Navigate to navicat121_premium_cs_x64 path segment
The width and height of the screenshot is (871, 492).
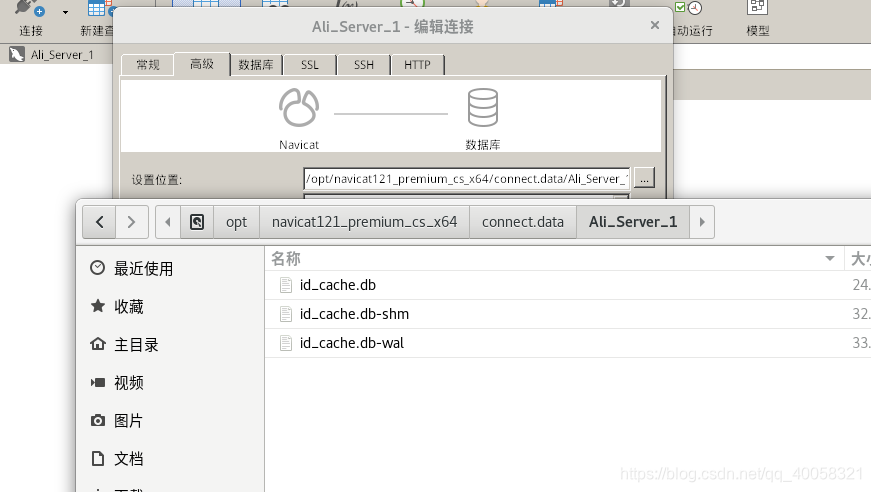[364, 222]
